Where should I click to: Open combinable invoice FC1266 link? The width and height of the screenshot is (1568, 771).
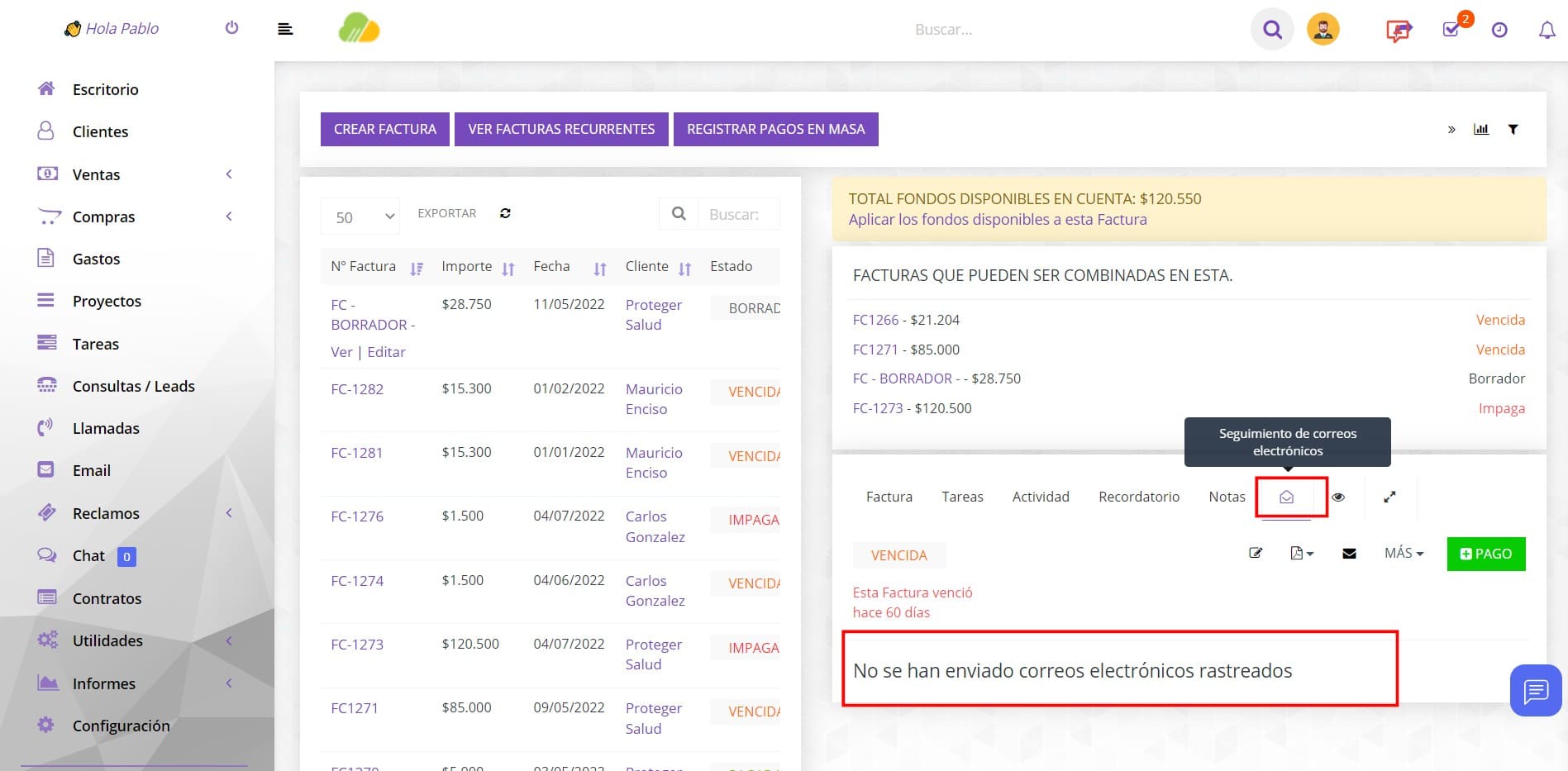[x=875, y=320]
